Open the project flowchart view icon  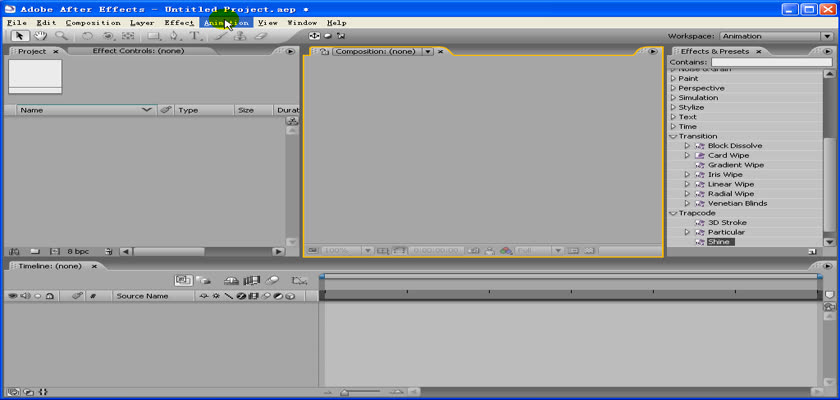coord(292,121)
